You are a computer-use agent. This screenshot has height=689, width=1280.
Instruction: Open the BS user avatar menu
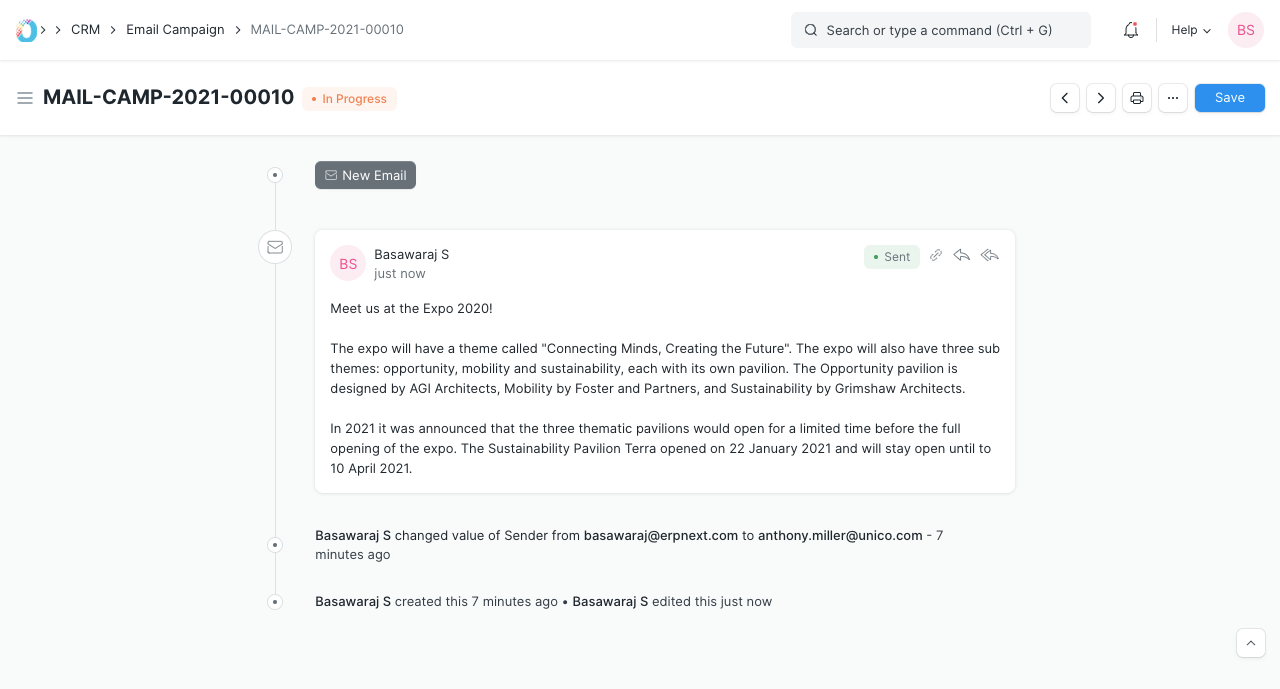tap(1246, 30)
